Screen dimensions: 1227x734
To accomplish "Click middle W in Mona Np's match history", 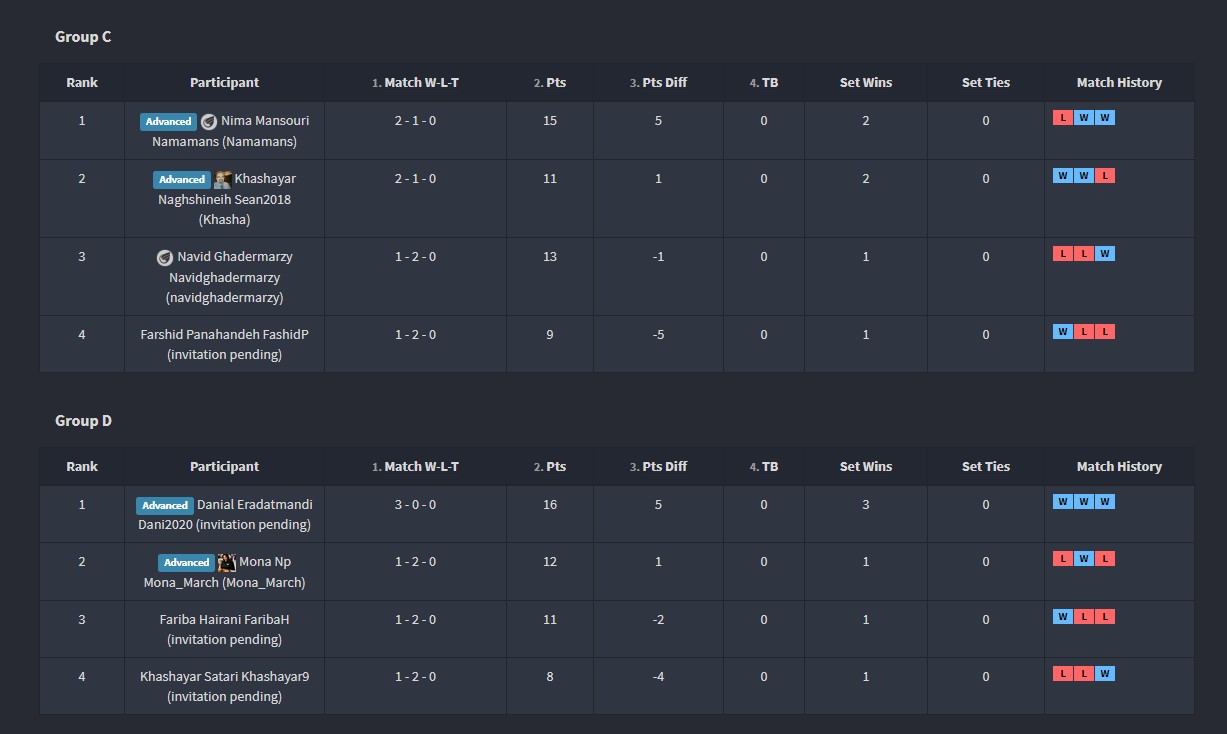I will tap(1083, 559).
